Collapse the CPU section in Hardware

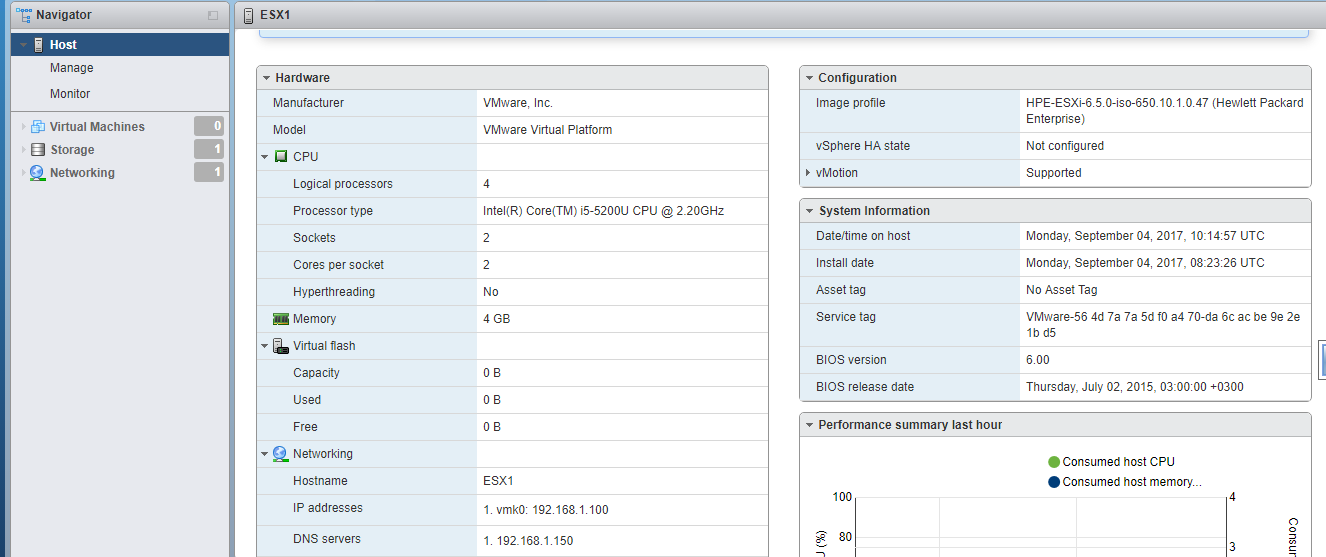click(265, 157)
